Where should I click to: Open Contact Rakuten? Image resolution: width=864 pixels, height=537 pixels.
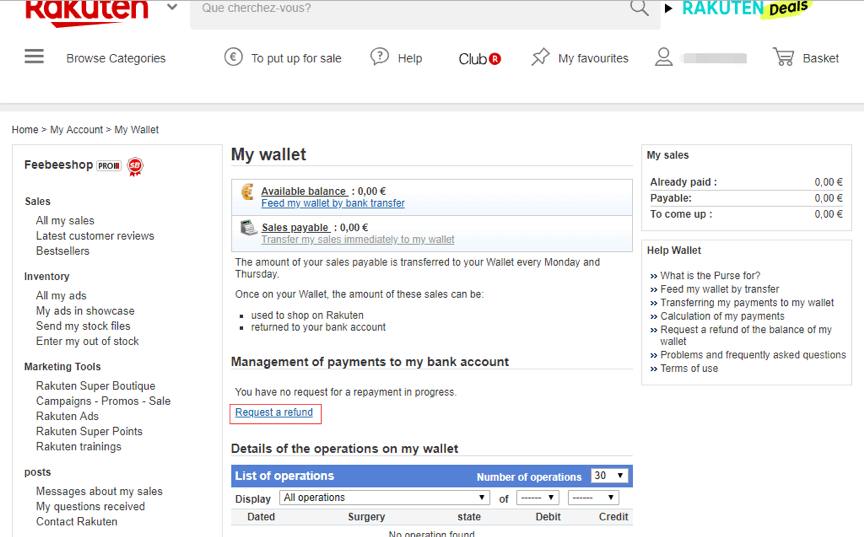[x=77, y=521]
